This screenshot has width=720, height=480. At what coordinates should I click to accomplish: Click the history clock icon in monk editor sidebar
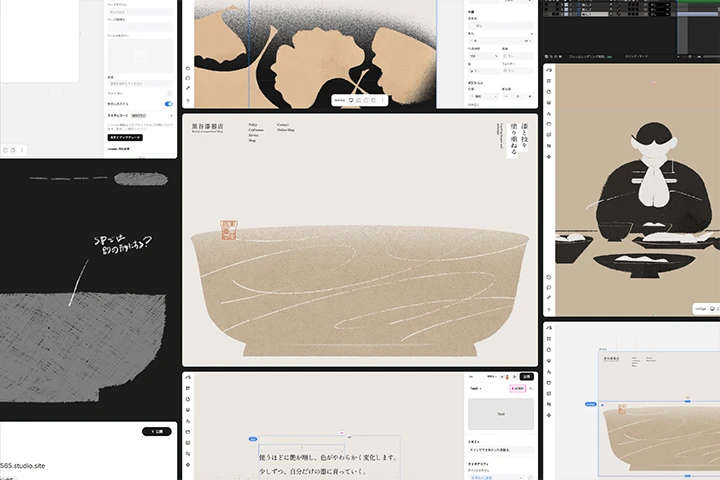549,277
